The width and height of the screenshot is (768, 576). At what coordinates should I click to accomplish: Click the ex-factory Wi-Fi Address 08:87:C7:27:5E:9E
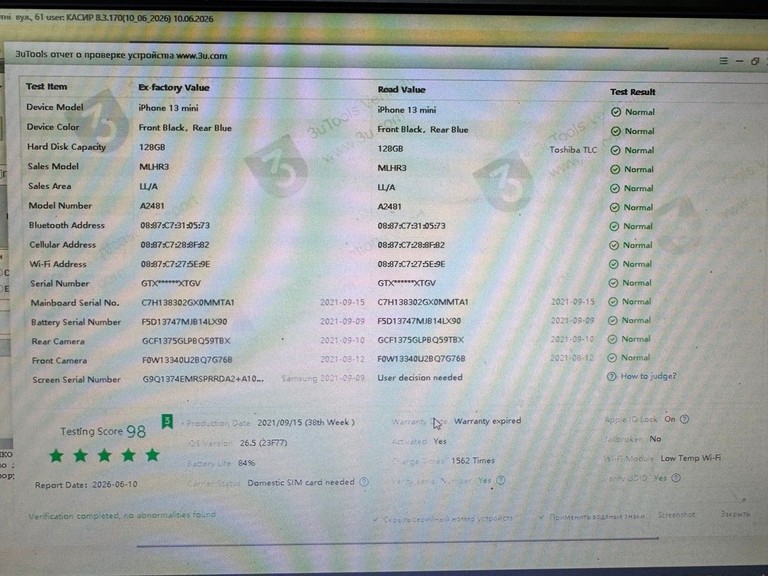coord(175,264)
